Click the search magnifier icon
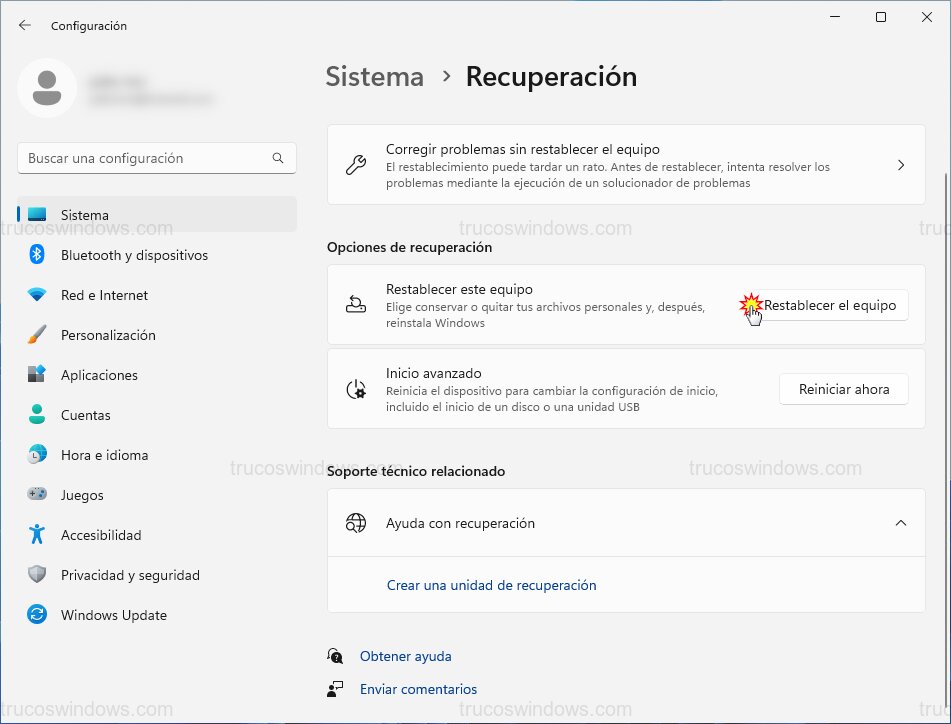 point(277,157)
